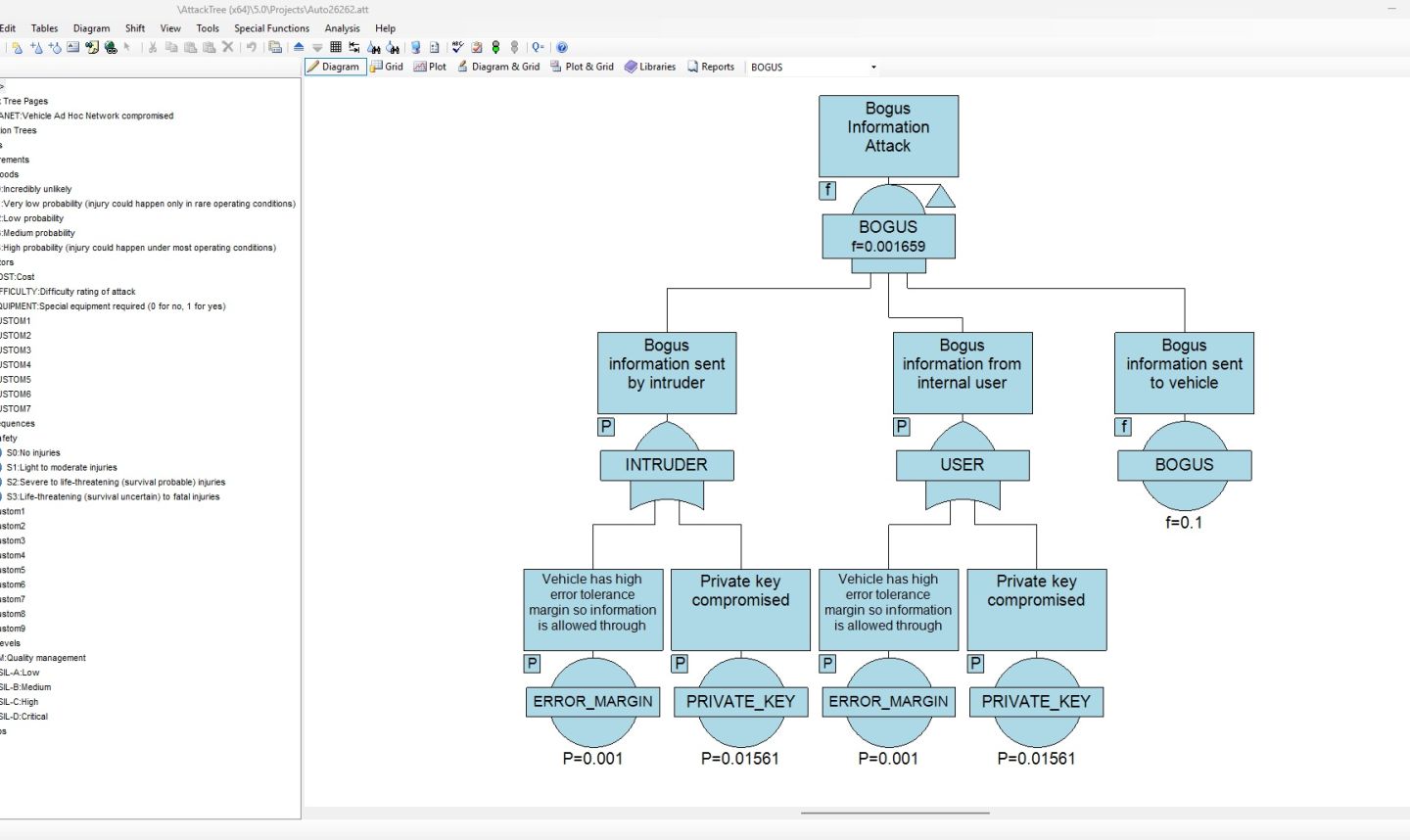
Task: Select the ERROR_MARGIN node in the diagram
Action: coord(592,701)
